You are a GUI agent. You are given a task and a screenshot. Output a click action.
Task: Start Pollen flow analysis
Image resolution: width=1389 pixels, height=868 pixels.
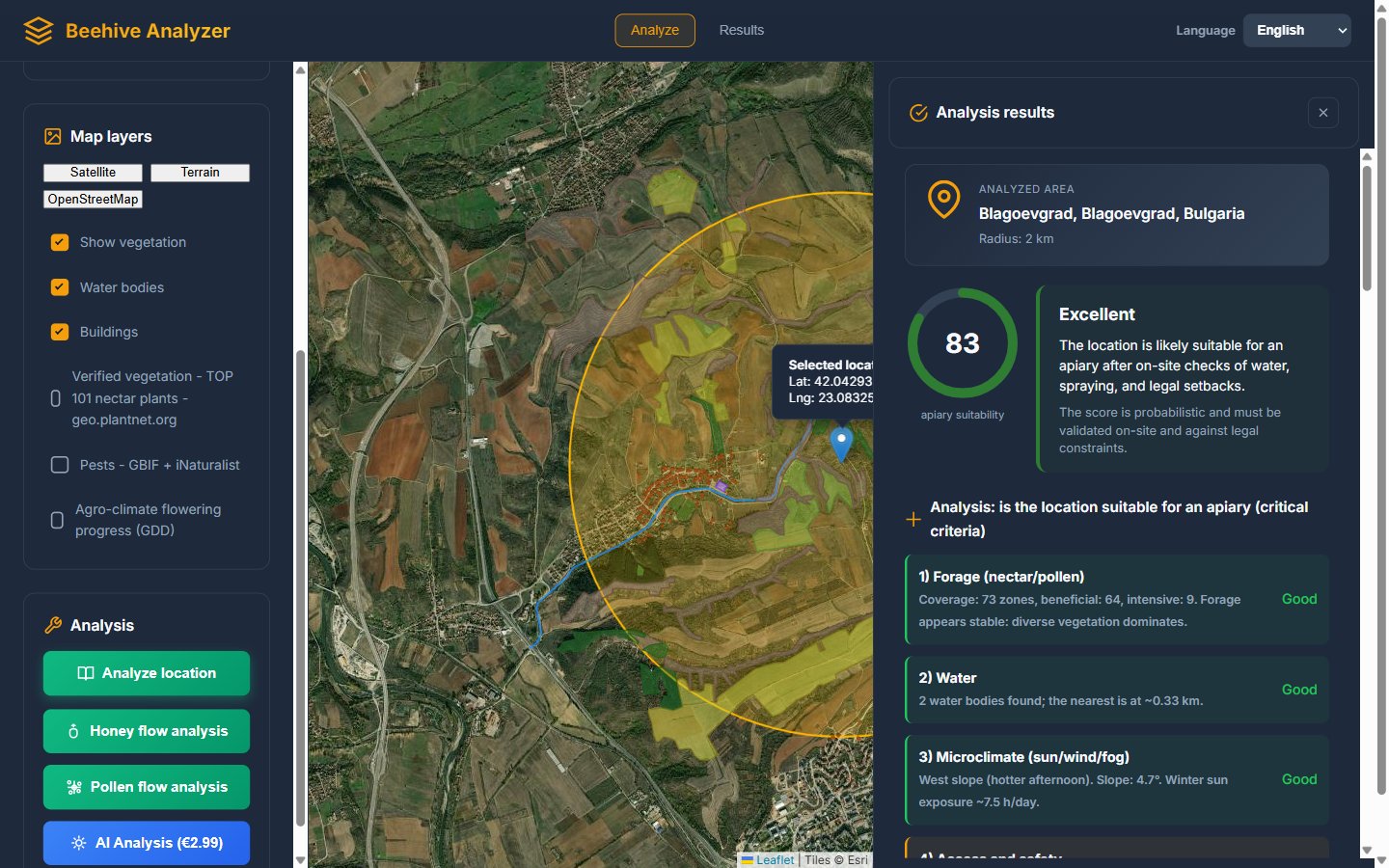(147, 787)
